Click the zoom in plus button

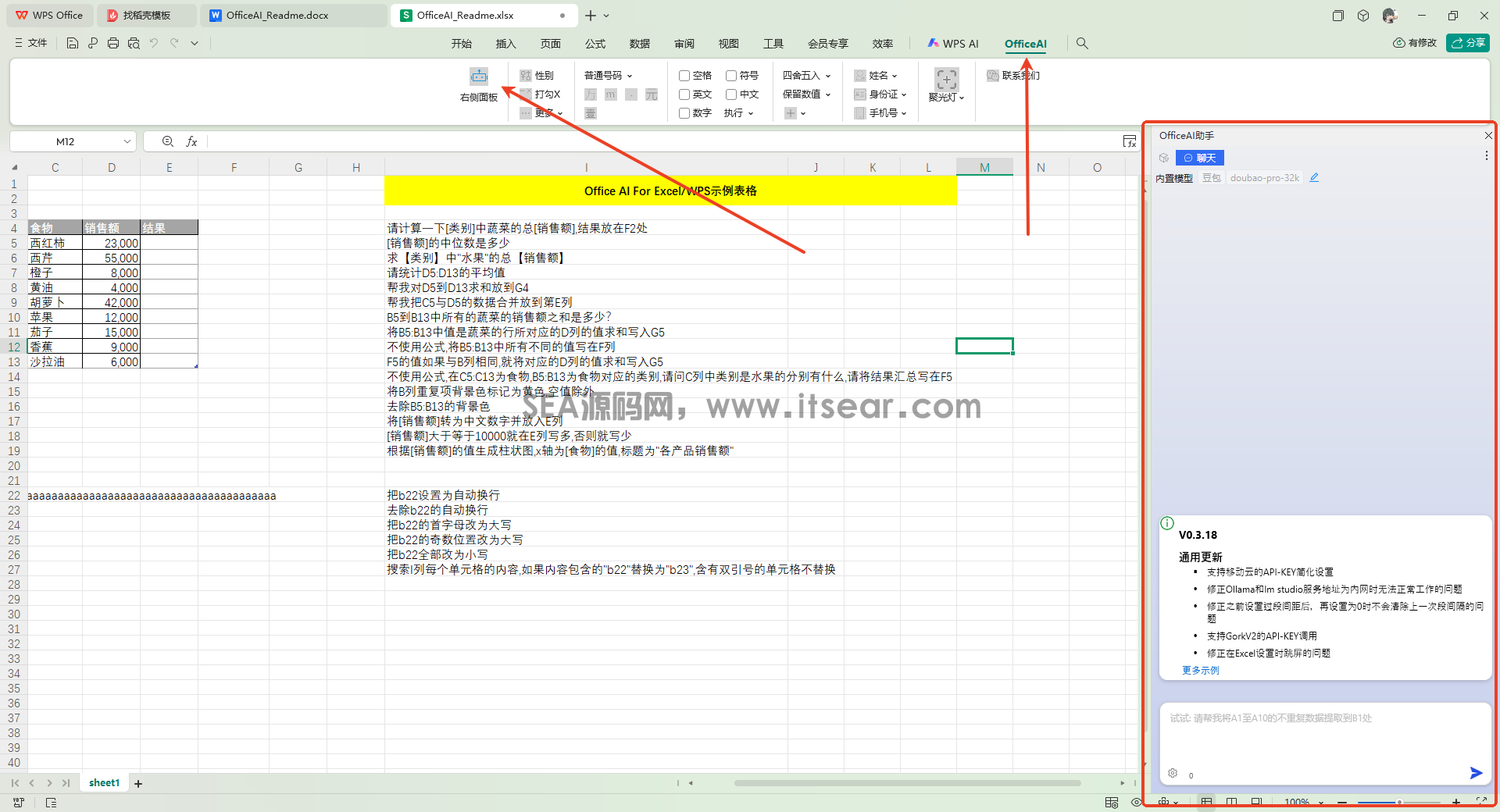pyautogui.click(x=1456, y=802)
